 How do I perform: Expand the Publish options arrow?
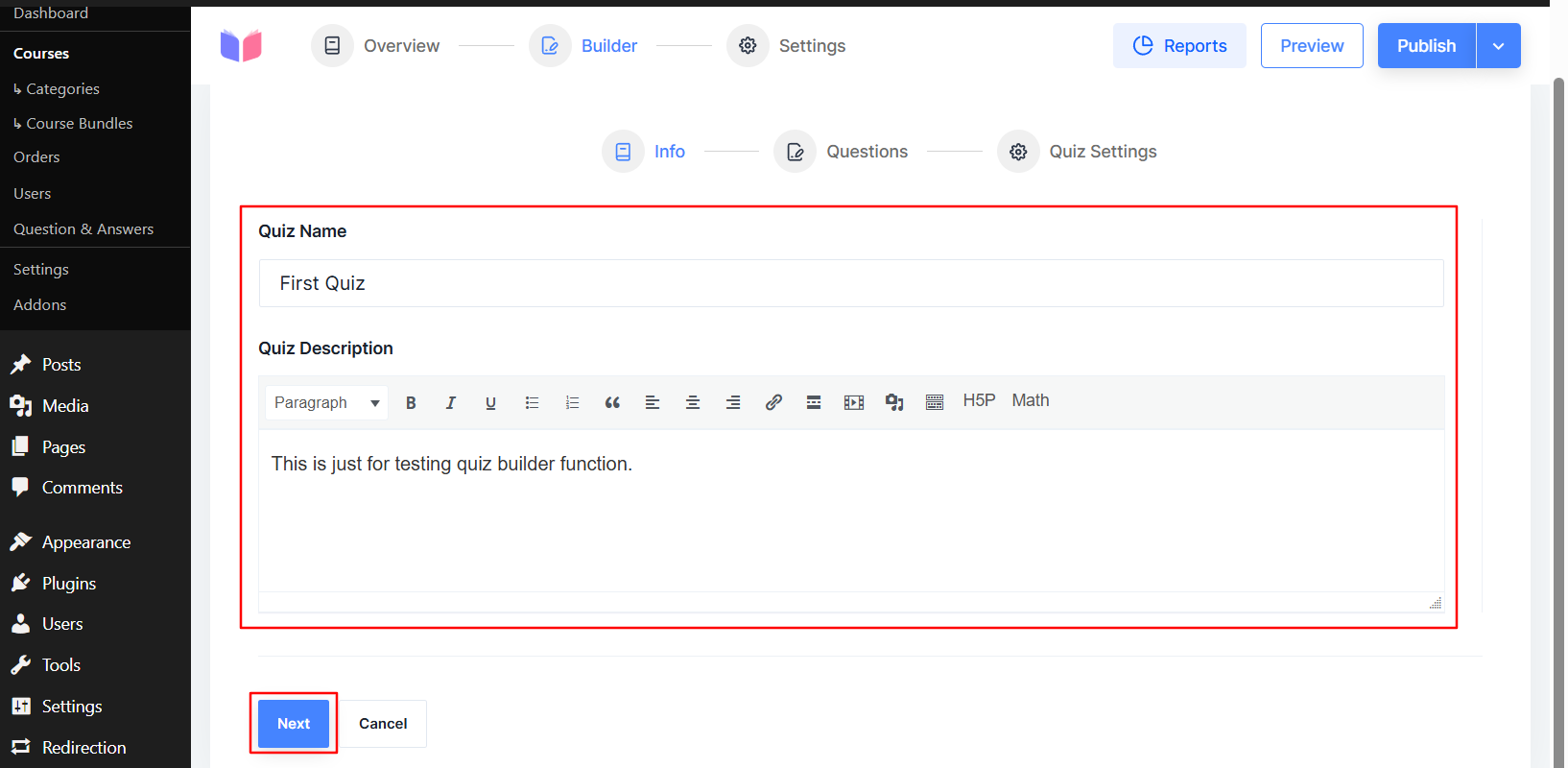[x=1498, y=46]
